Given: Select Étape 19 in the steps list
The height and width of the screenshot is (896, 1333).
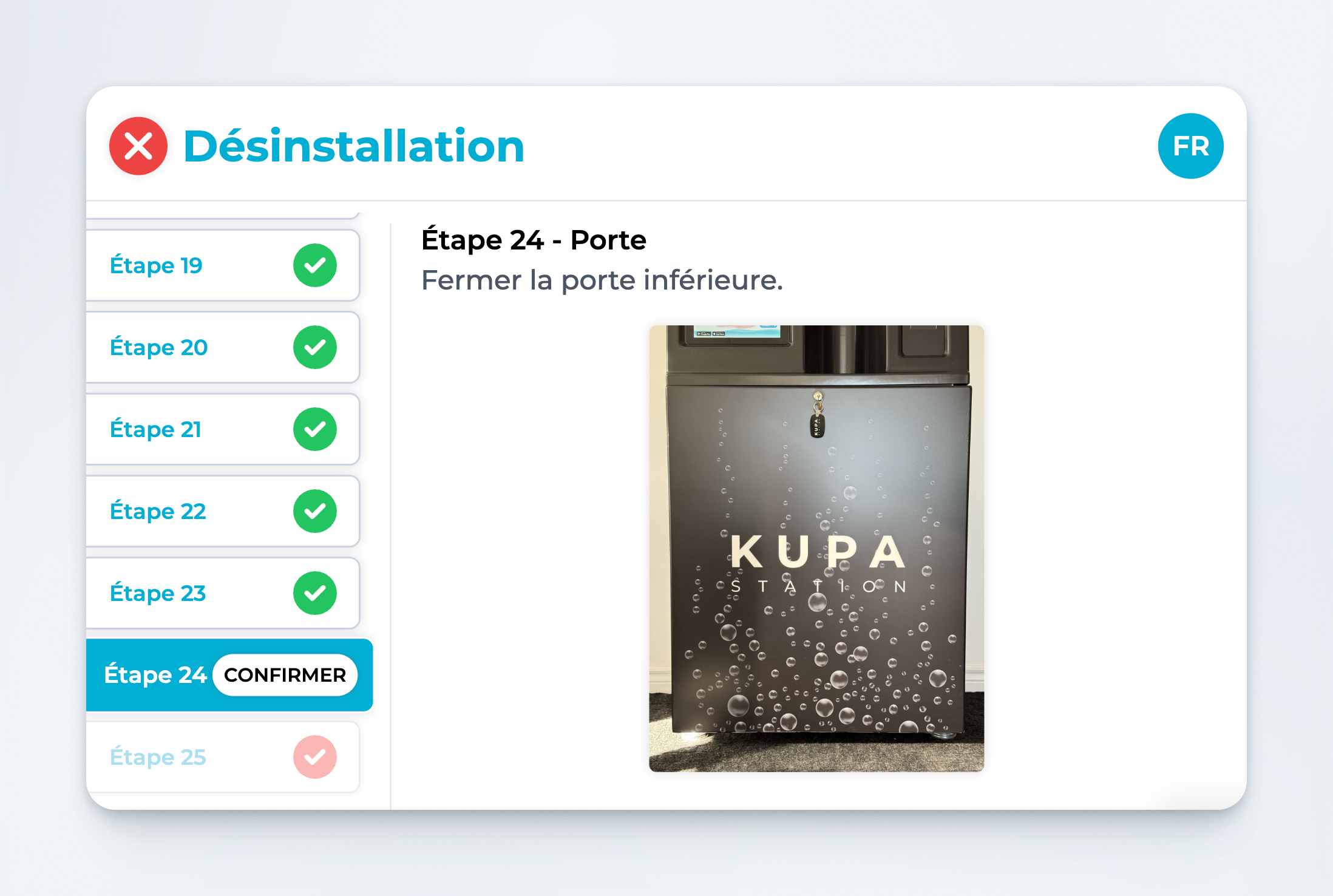Looking at the screenshot, I should point(157,265).
